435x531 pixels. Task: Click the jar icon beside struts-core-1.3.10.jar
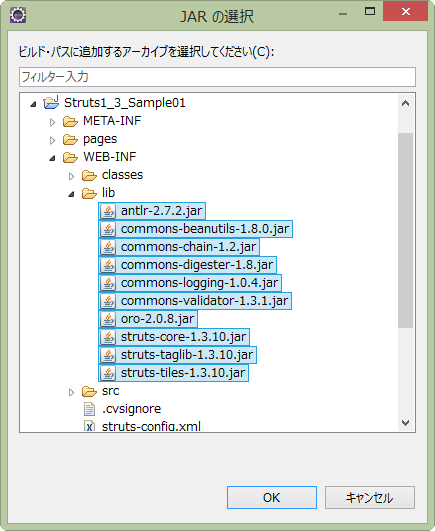(108, 337)
